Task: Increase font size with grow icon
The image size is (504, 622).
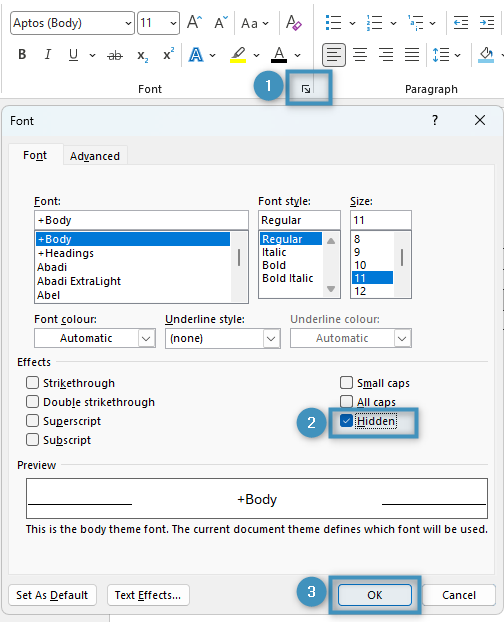Action: (x=194, y=23)
